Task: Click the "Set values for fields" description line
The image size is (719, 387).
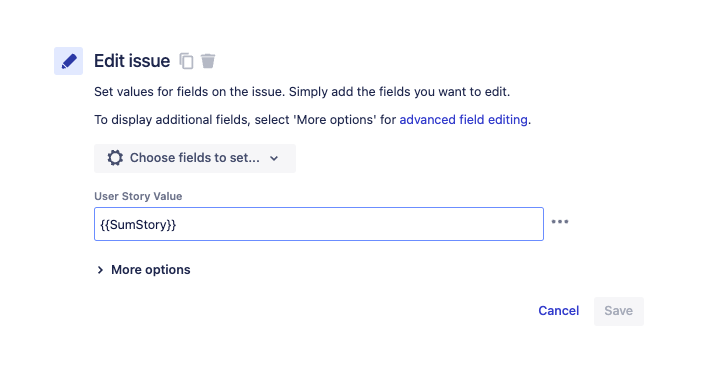Action: click(302, 92)
